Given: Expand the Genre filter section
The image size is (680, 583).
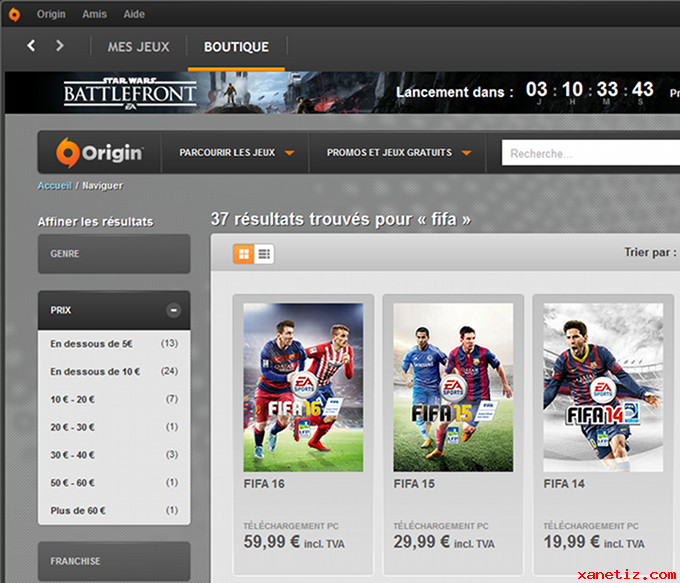Looking at the screenshot, I should 114,254.
